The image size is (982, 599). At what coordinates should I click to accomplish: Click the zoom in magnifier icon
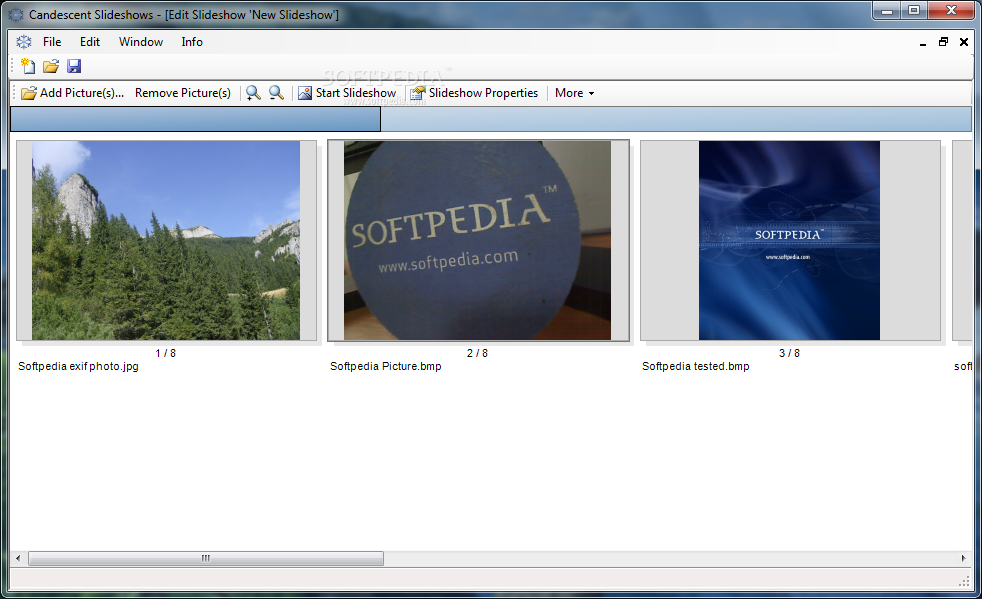[x=253, y=93]
